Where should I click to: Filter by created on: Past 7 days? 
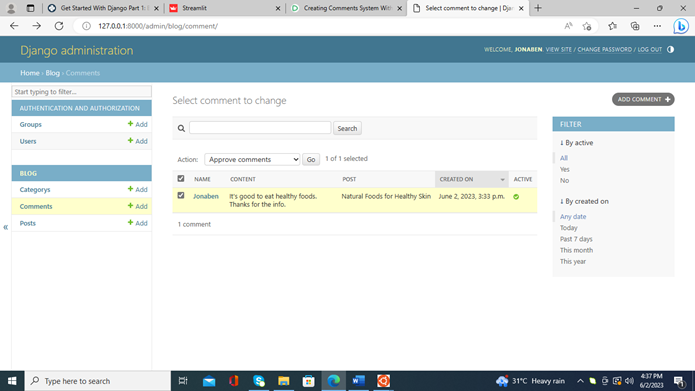coord(576,239)
